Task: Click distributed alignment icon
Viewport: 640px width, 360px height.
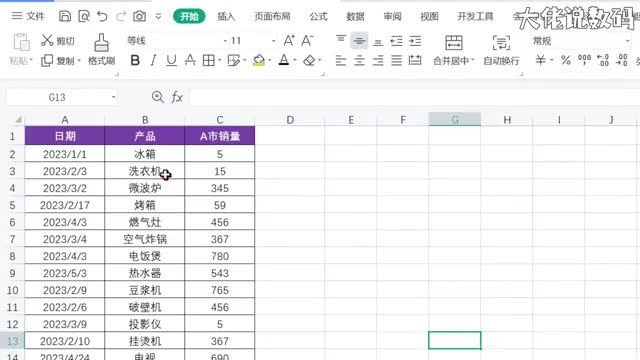Action: click(x=415, y=60)
